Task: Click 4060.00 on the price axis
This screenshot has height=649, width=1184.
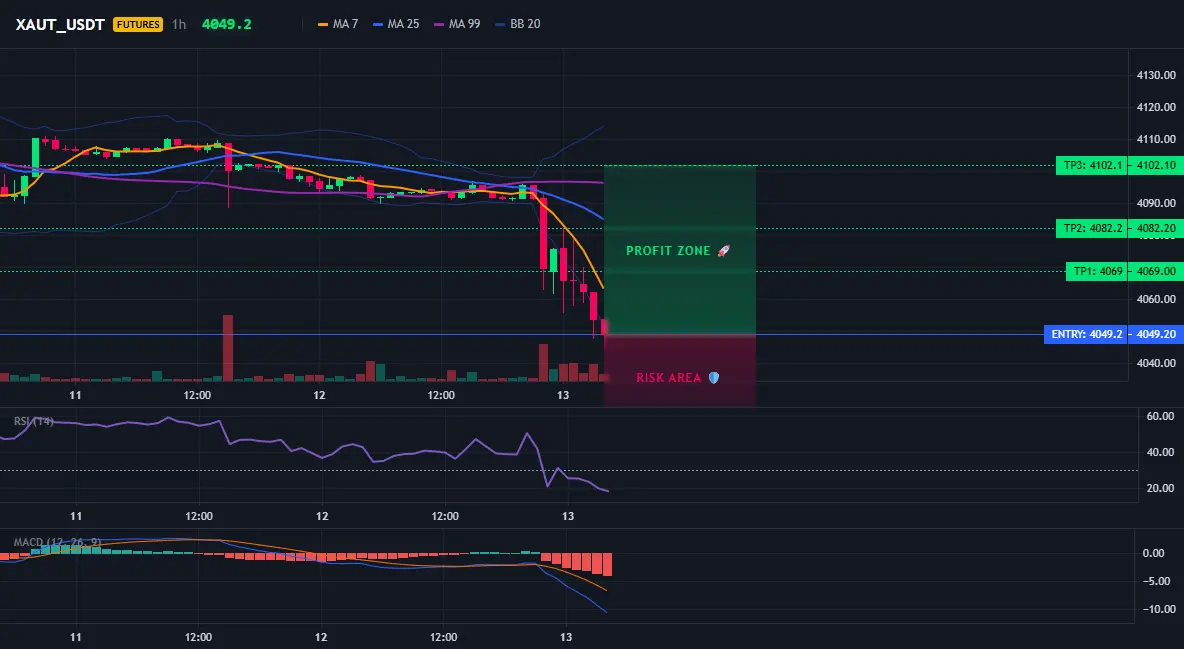Action: click(1156, 299)
